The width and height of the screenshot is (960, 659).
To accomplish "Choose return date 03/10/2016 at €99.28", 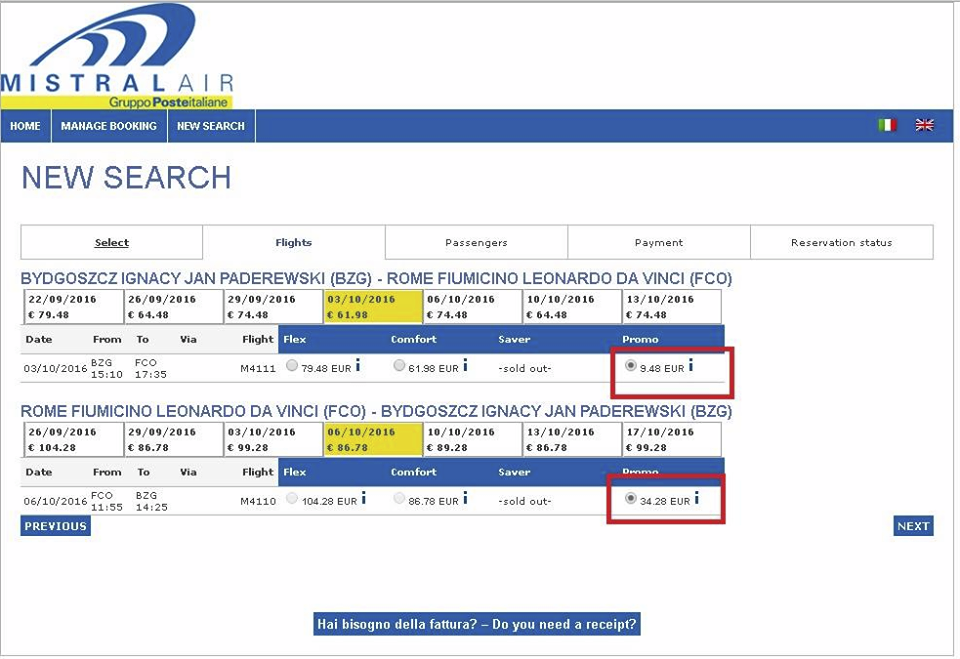I will (x=273, y=440).
